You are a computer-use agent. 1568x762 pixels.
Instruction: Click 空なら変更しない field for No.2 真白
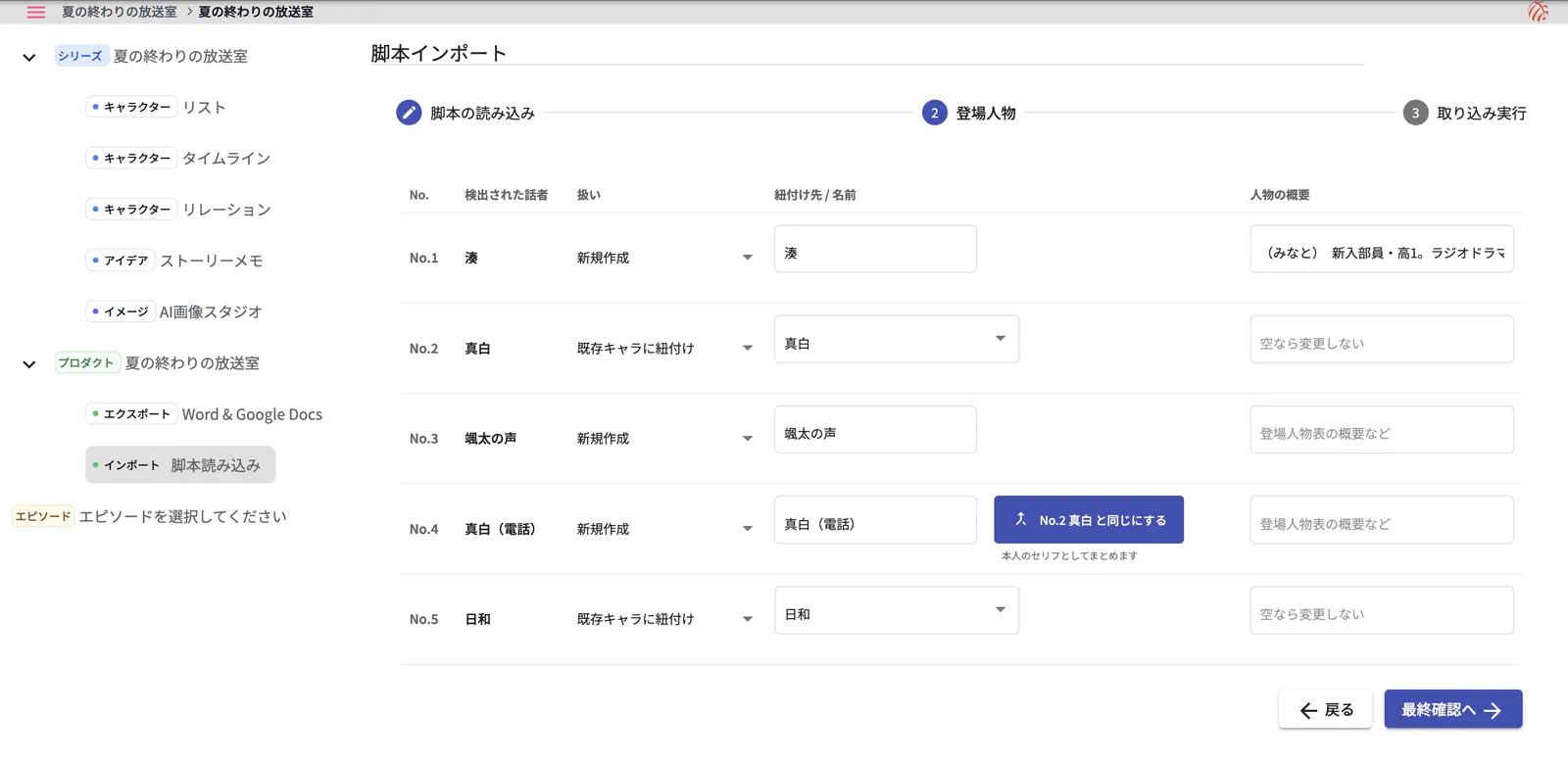point(1382,339)
